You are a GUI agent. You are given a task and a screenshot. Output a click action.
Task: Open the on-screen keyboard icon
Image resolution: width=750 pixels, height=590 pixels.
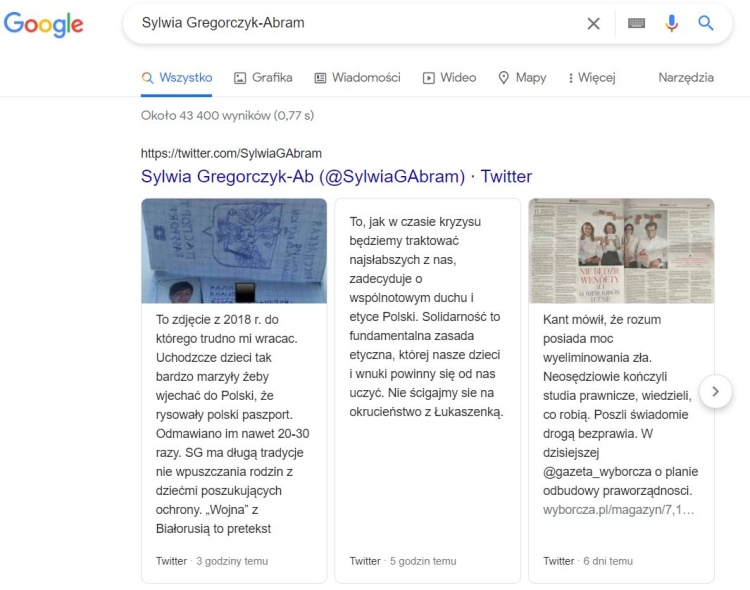[636, 23]
